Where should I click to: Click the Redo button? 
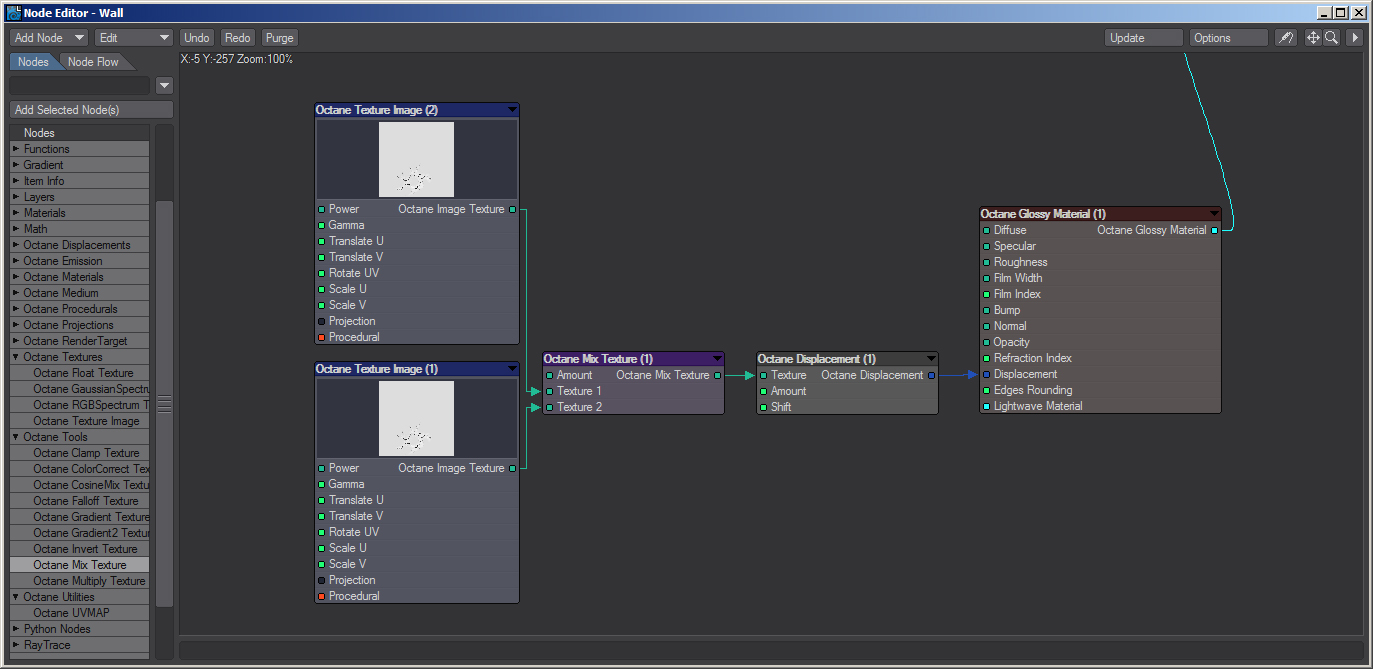[238, 38]
